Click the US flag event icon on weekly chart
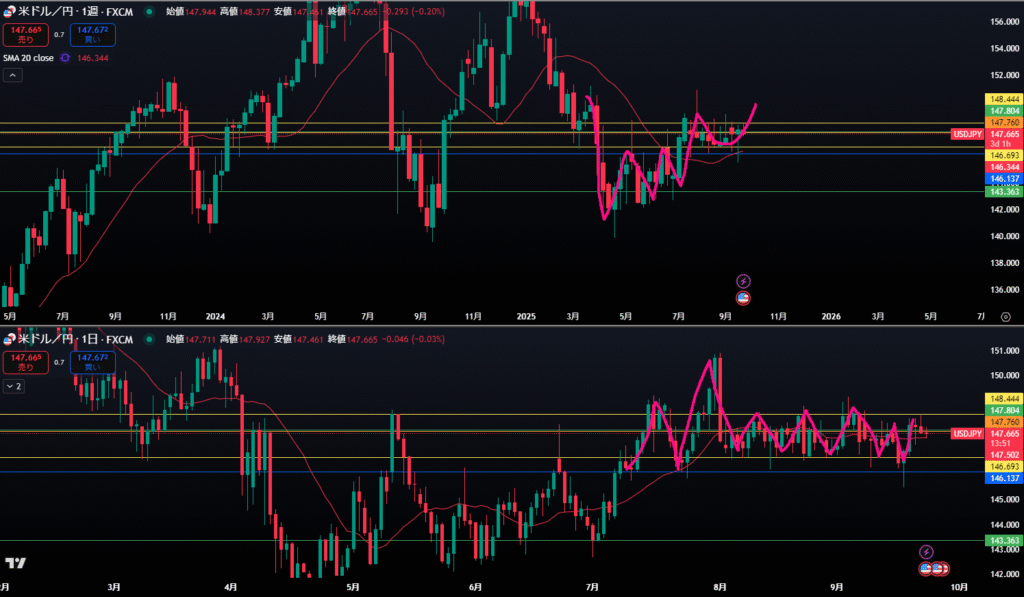Screen dimensions: 1024x597 743,297
